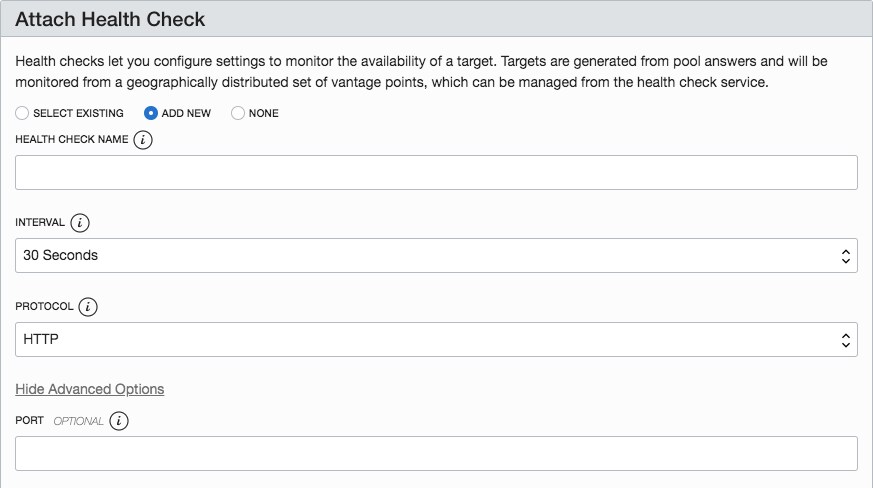Click the Attach Health Check header title
This screenshot has width=873, height=488.
pyautogui.click(x=110, y=20)
